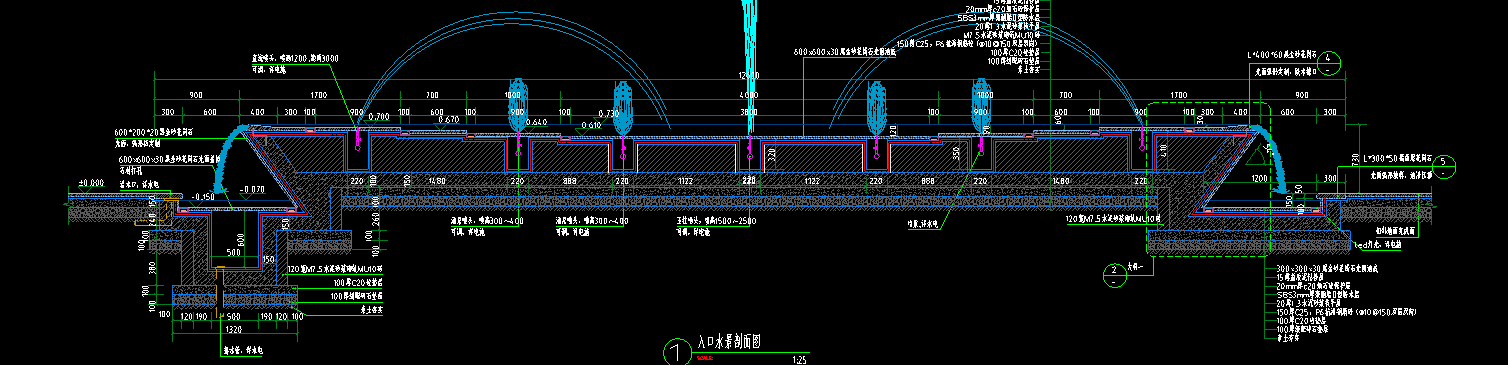Select the 0.700 water level elevation label
The width and height of the screenshot is (1508, 365).
pos(378,117)
